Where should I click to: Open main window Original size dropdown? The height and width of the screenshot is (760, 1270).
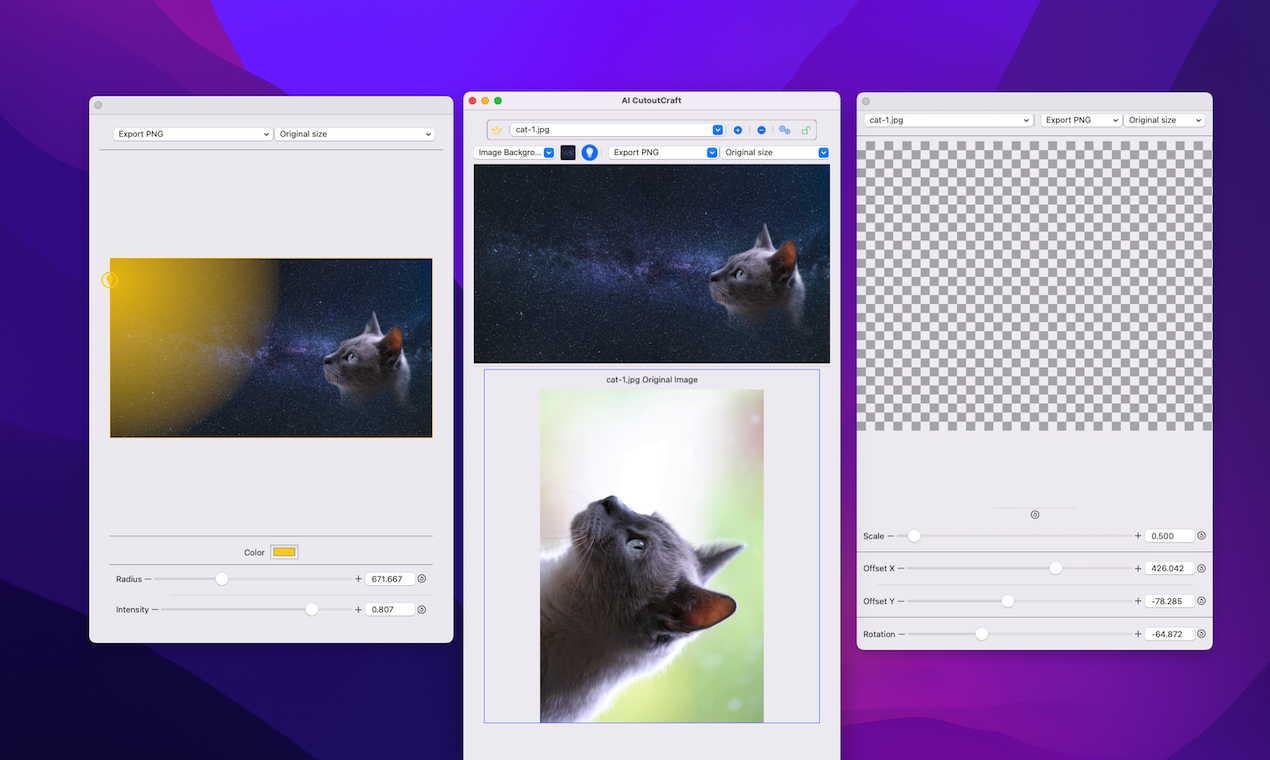click(x=775, y=152)
